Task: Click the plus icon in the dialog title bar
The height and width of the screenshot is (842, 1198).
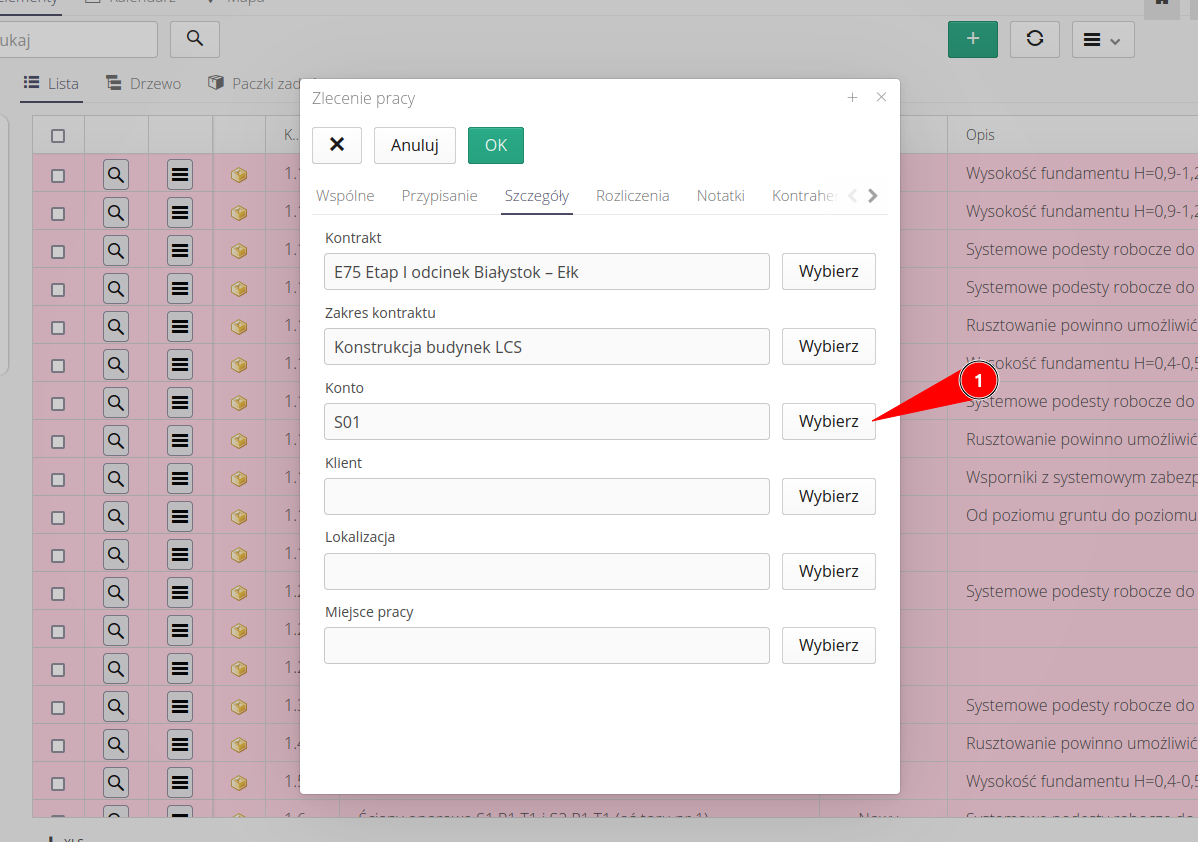Action: pos(852,97)
